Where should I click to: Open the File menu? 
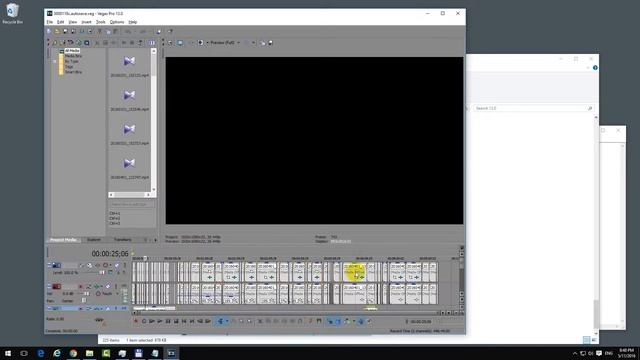pyautogui.click(x=49, y=22)
